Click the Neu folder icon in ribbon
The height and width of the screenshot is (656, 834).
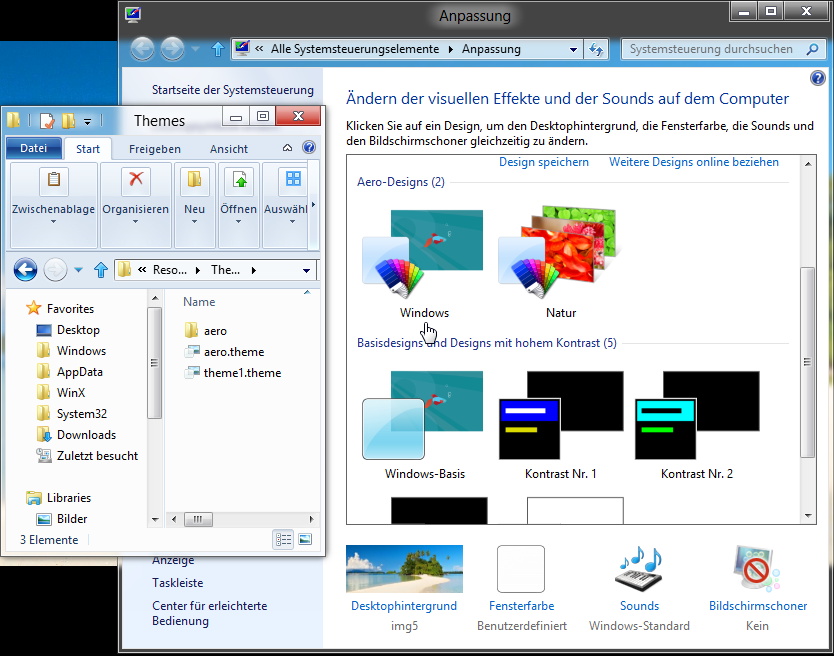[x=194, y=182]
